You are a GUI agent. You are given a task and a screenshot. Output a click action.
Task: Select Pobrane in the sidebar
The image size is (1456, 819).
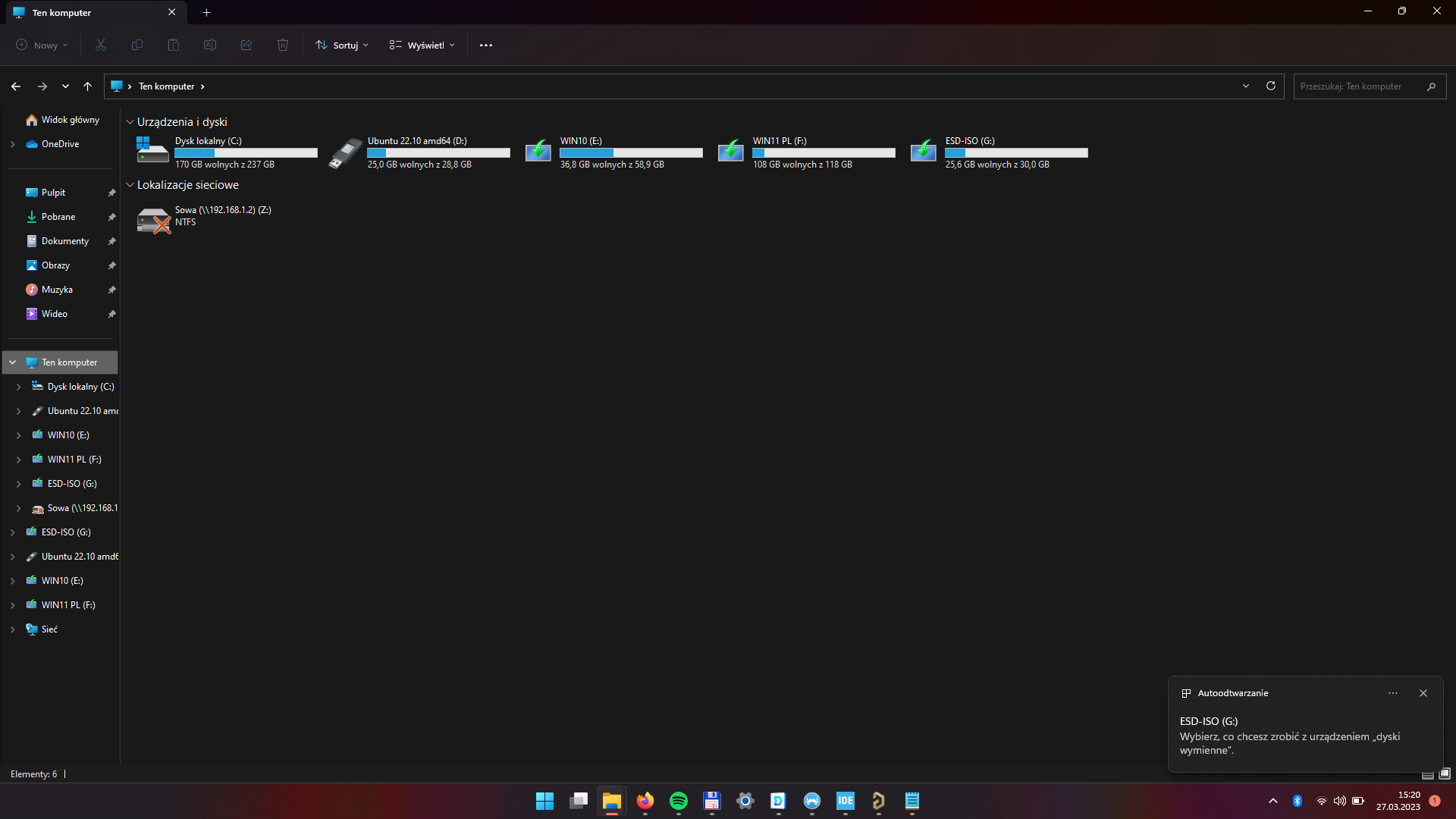[58, 217]
